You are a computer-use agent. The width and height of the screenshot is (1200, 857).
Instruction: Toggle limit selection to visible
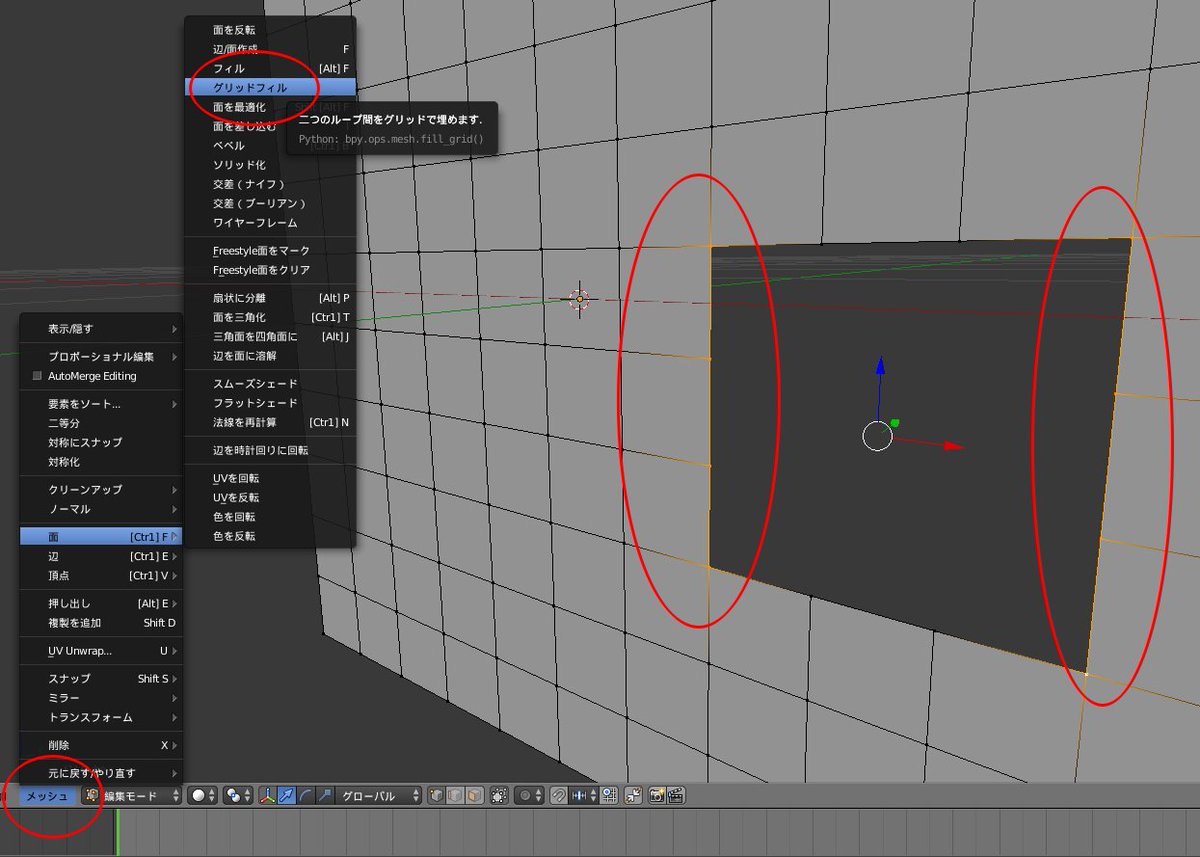tap(499, 796)
